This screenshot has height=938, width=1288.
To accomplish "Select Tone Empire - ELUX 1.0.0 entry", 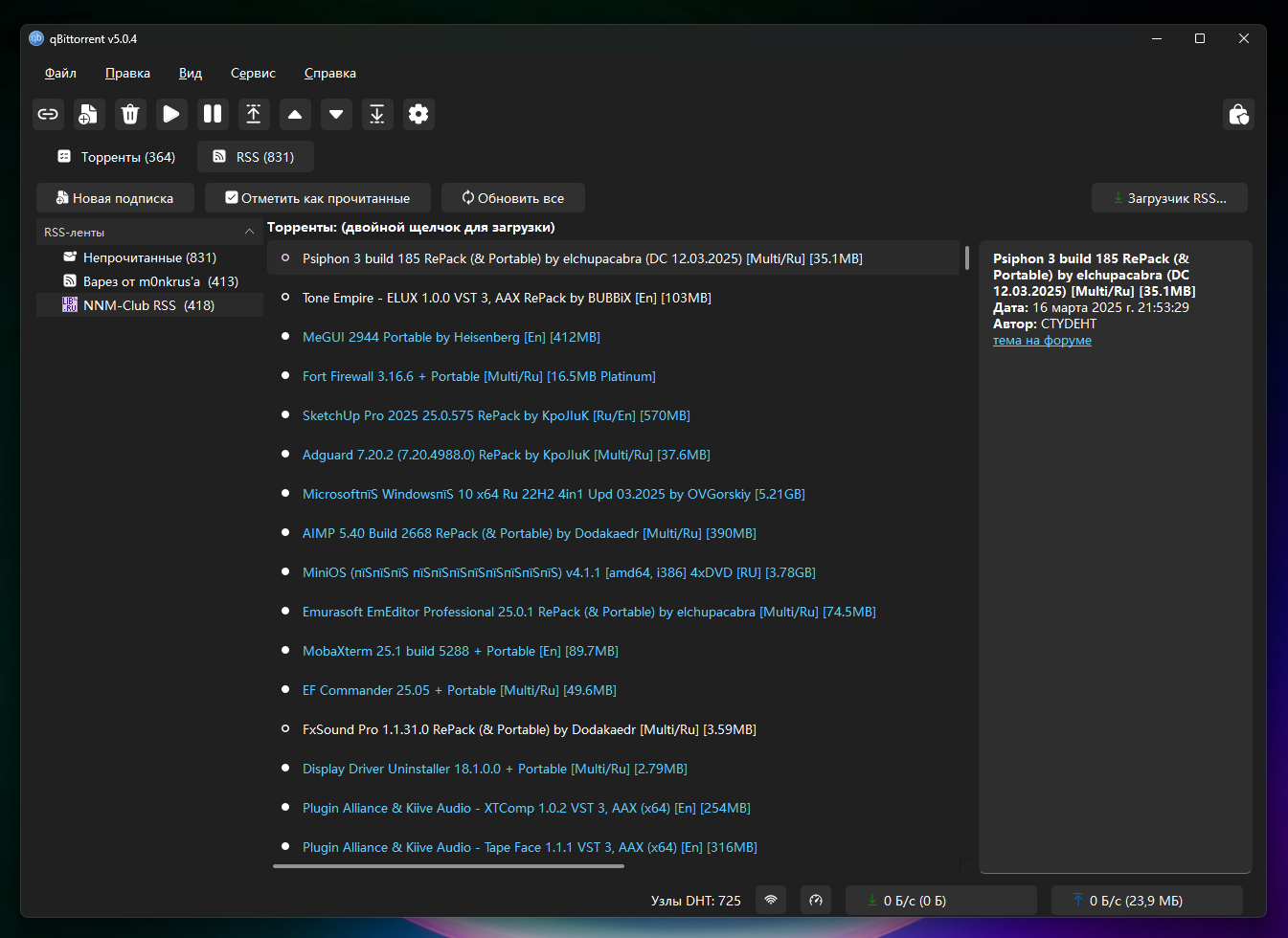I will pos(613,298).
